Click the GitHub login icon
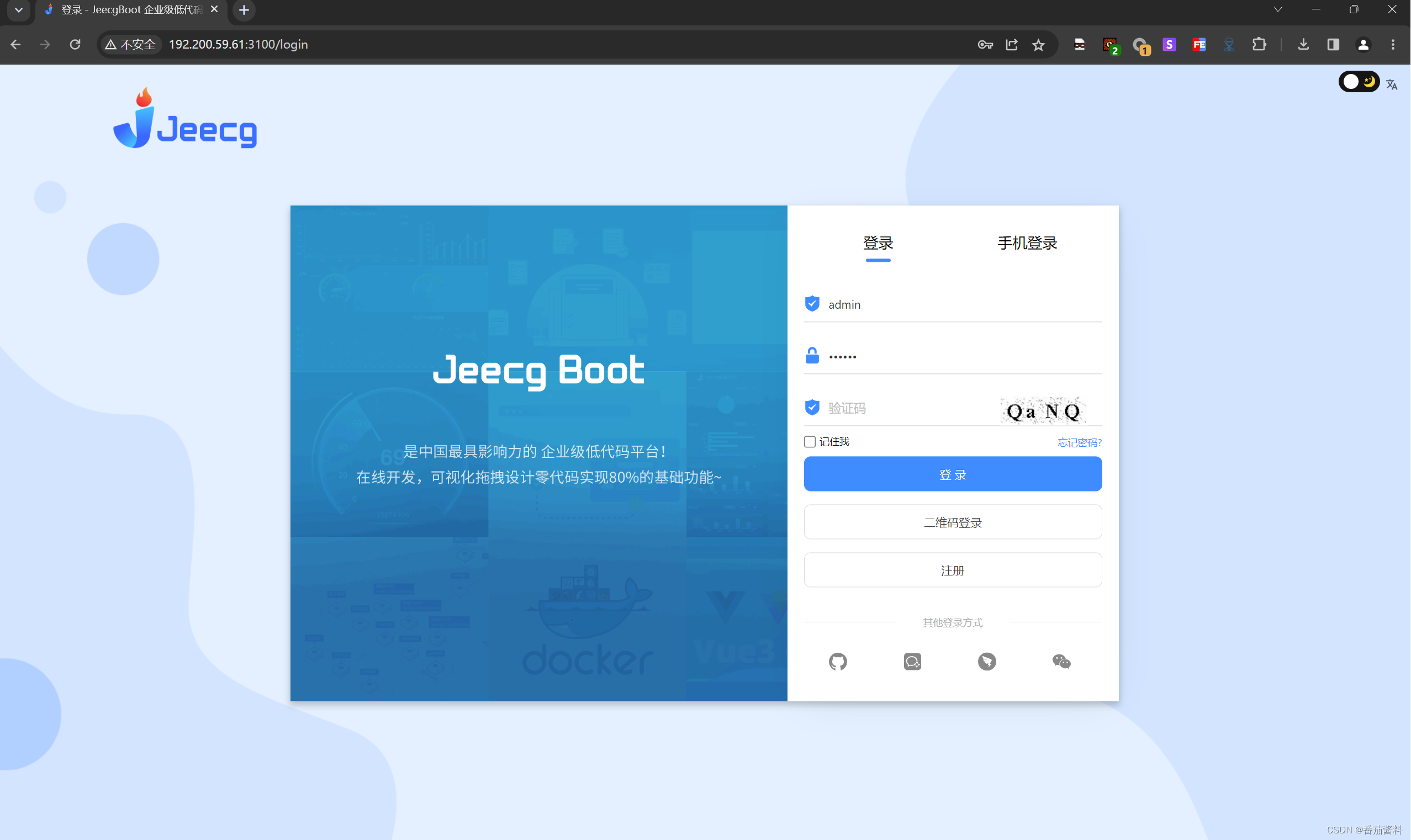This screenshot has height=840, width=1411. point(838,661)
